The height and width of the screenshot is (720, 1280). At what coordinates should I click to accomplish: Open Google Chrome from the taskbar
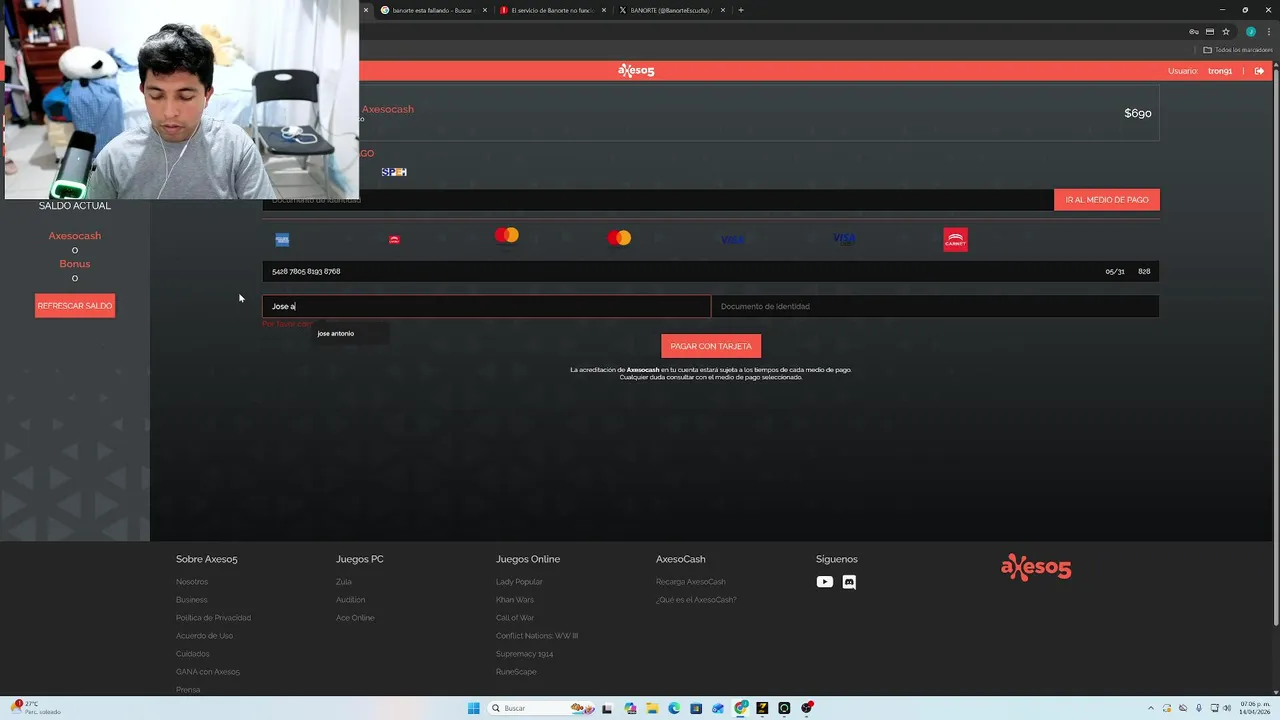click(x=740, y=708)
